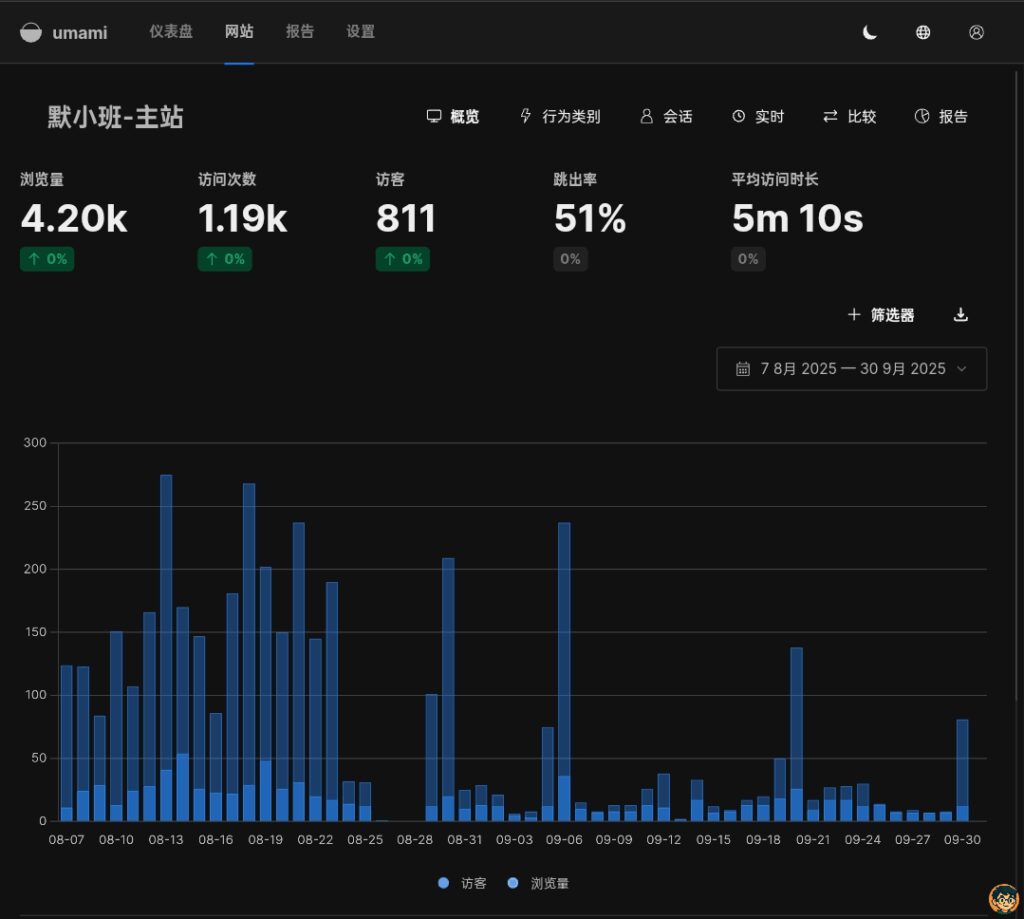Open 设置 in top navigation
Image resolution: width=1024 pixels, height=919 pixels.
pos(360,32)
